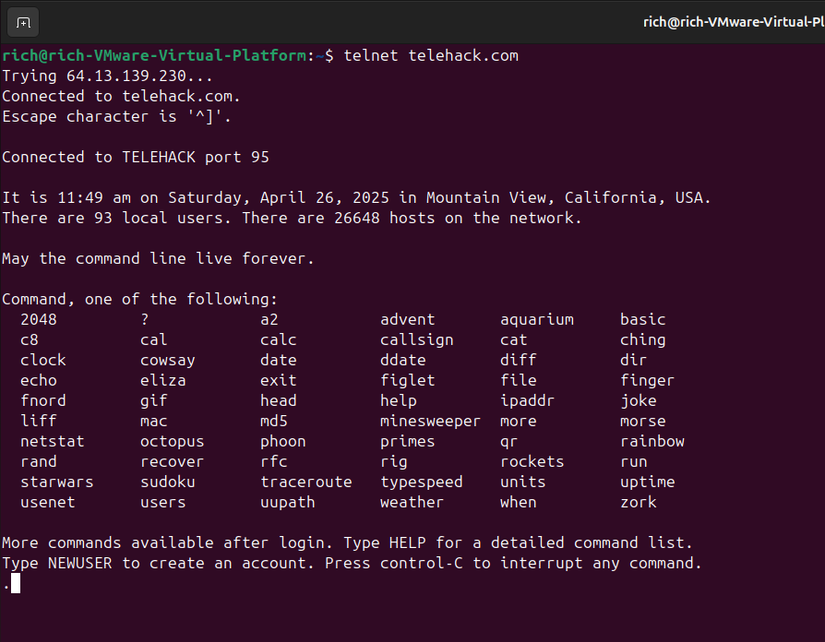Click the 'traceroute' command in the list
The image size is (825, 642).
[x=306, y=482]
